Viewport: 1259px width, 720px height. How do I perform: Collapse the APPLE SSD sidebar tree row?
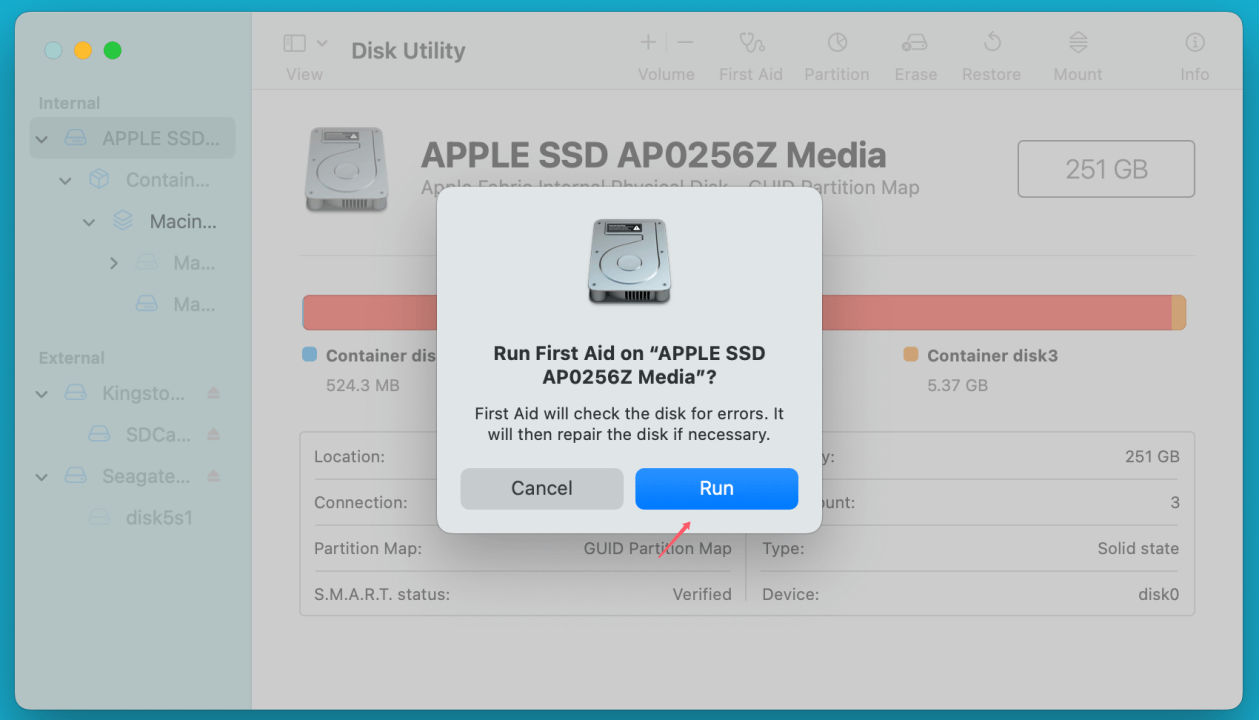(42, 139)
